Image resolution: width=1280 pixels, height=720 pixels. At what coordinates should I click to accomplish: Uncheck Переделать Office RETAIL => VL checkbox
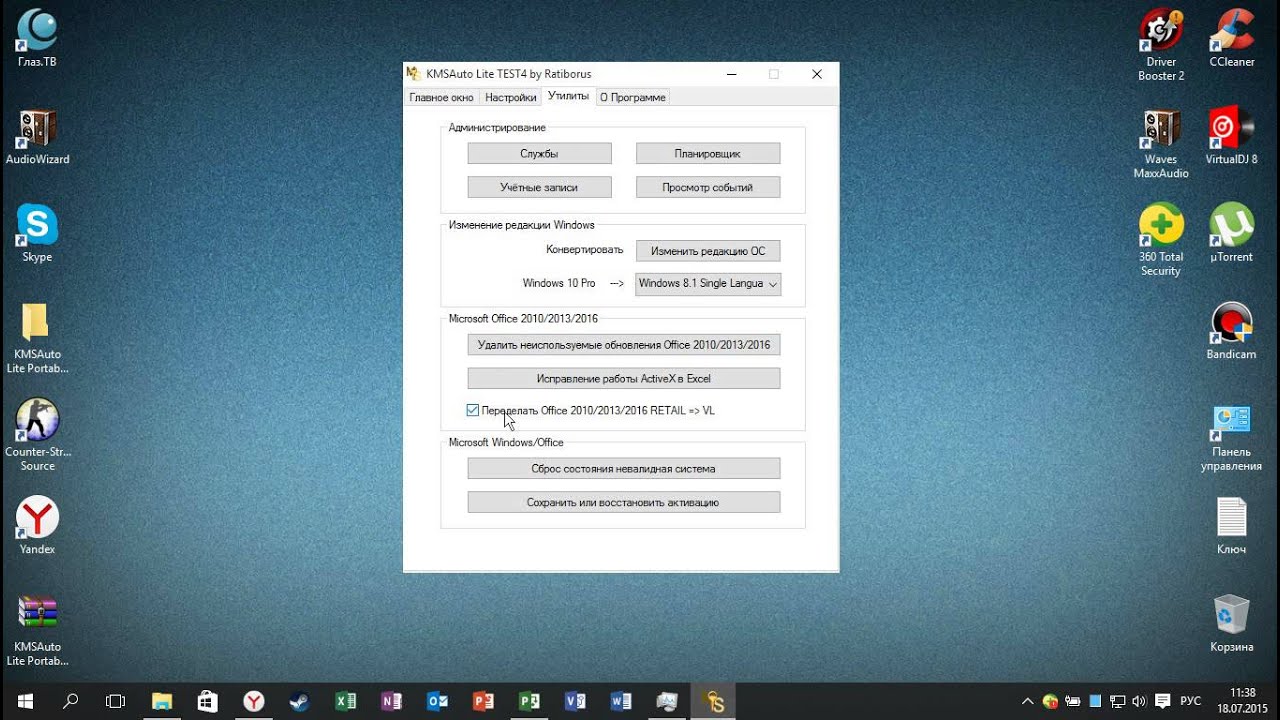pyautogui.click(x=473, y=410)
